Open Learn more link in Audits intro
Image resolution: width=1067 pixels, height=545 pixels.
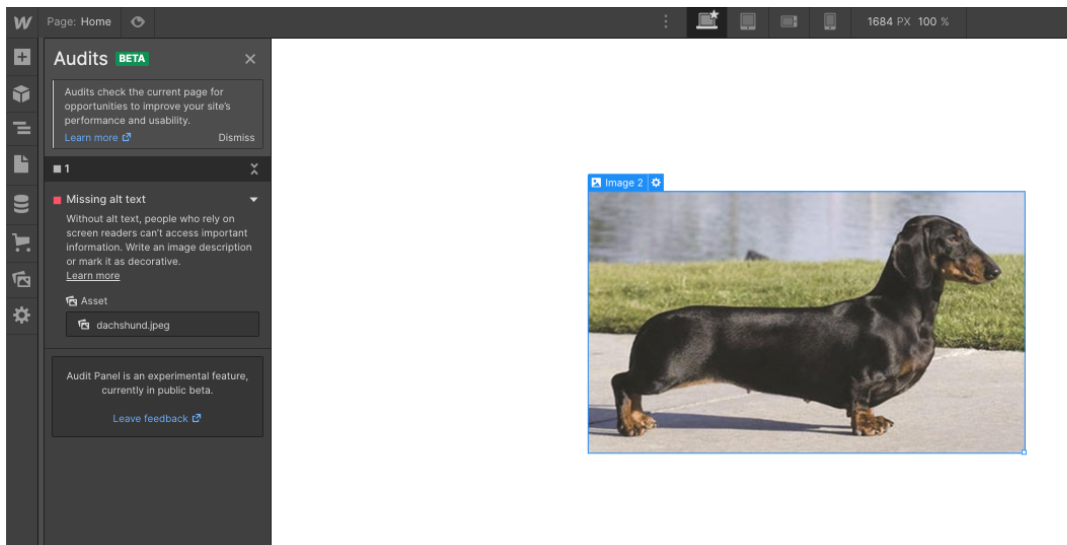[97, 137]
